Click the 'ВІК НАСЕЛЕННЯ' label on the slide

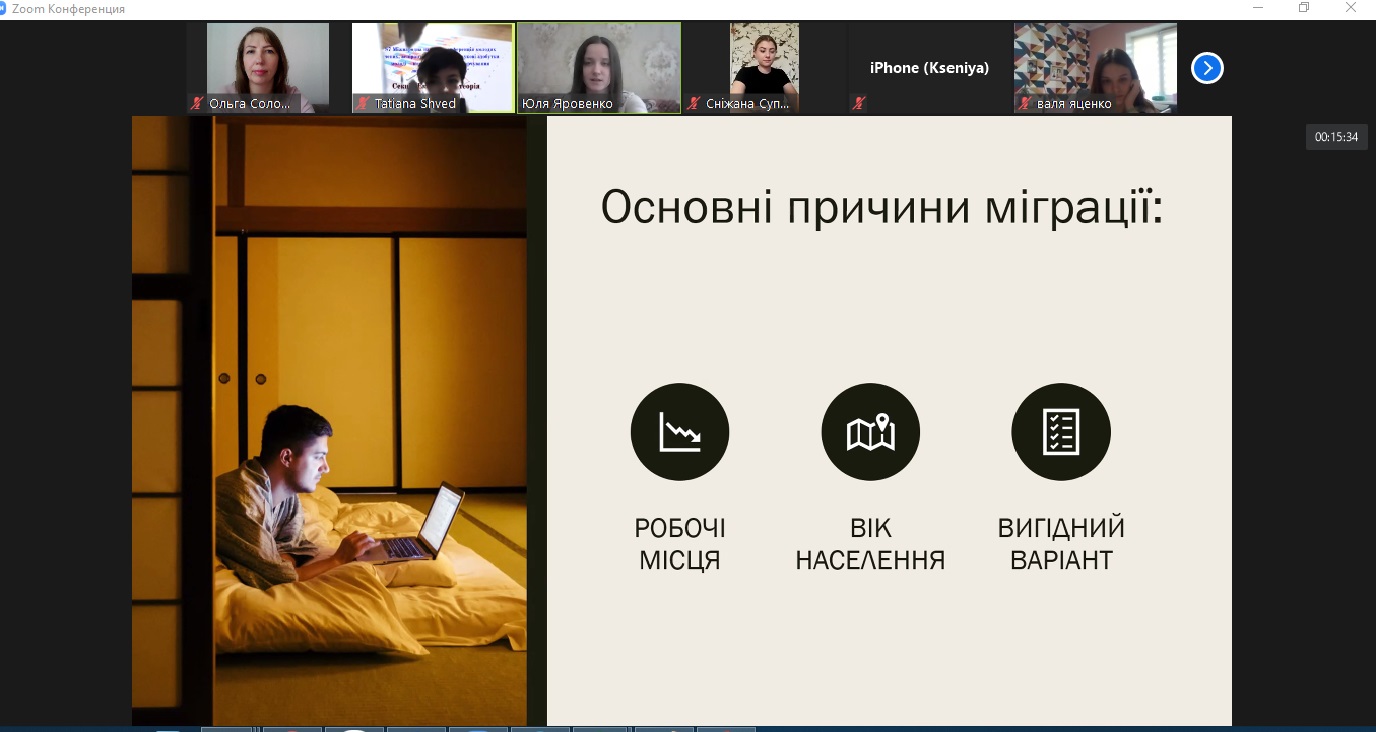coord(870,544)
